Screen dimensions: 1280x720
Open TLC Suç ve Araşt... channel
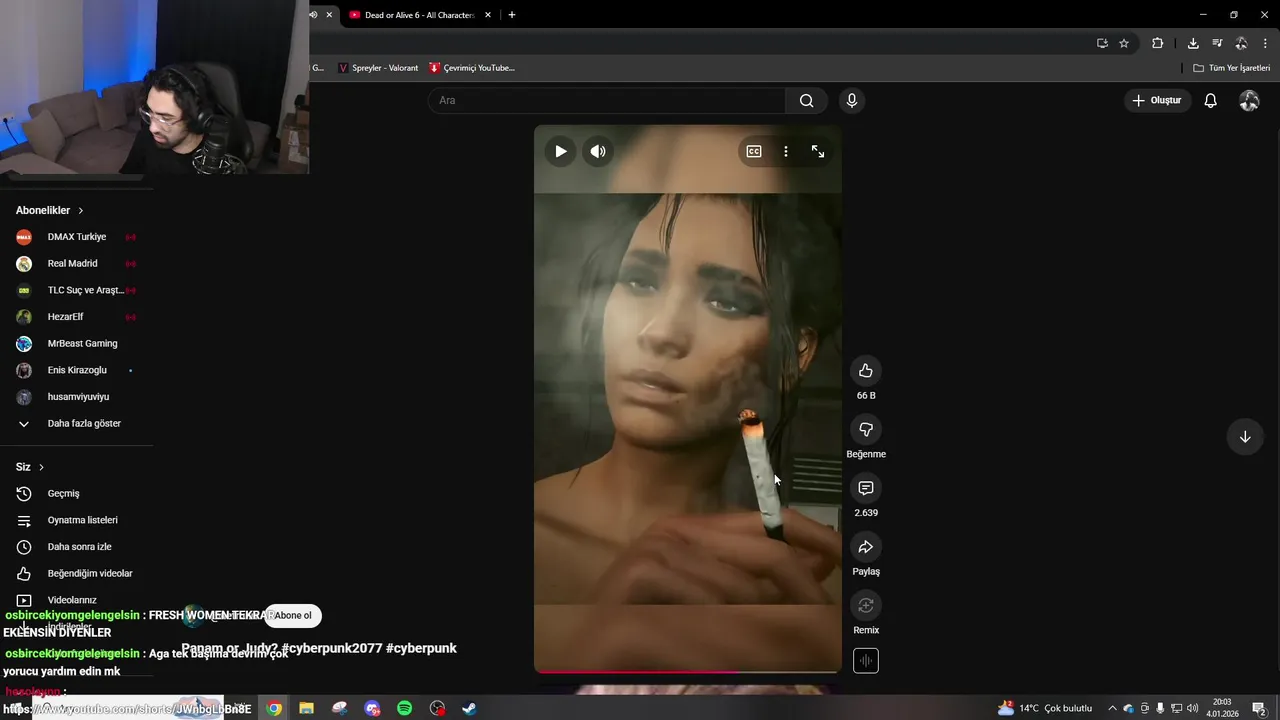[x=76, y=290]
